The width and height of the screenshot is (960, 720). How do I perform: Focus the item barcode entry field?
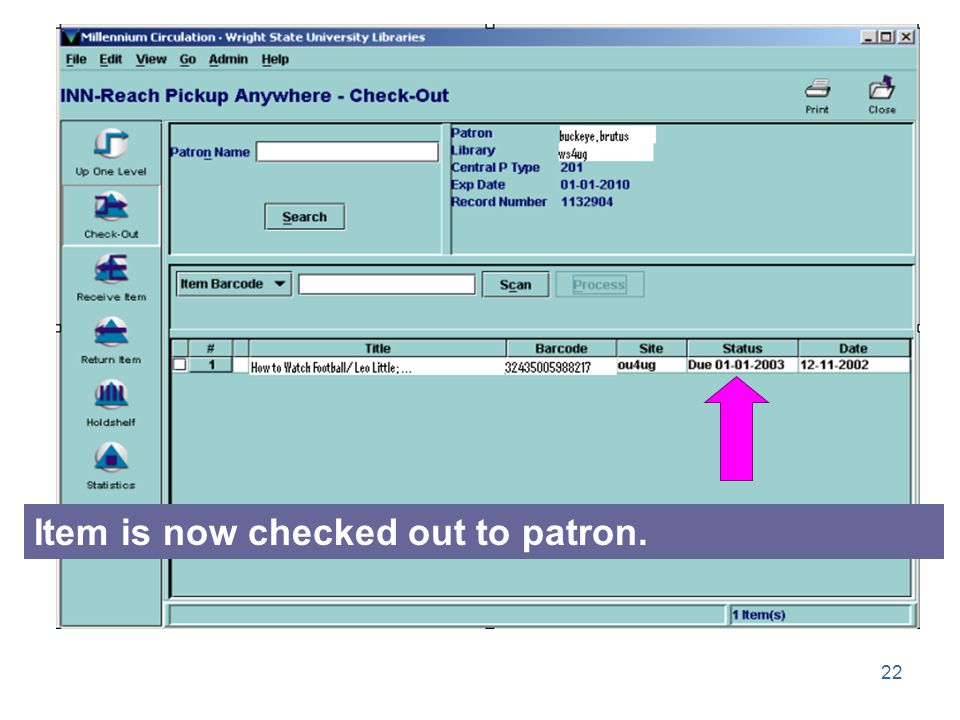point(386,284)
